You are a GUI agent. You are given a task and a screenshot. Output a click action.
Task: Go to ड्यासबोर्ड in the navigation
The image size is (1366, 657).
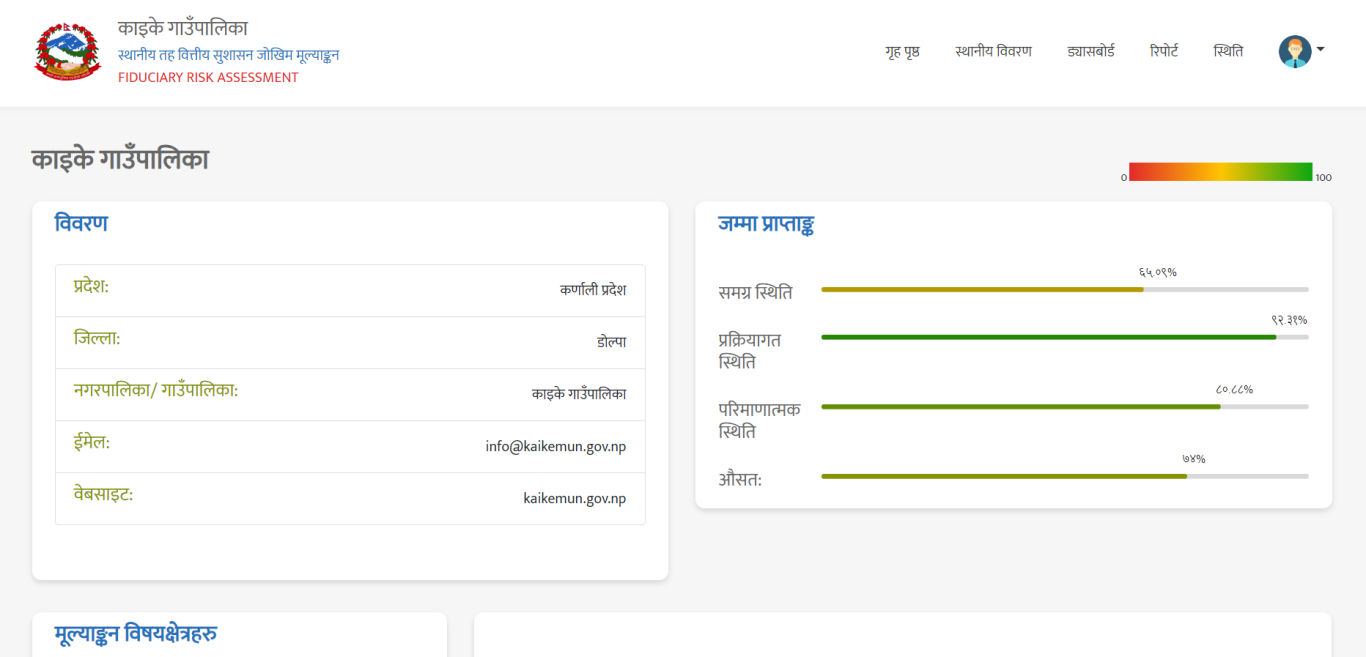1091,51
